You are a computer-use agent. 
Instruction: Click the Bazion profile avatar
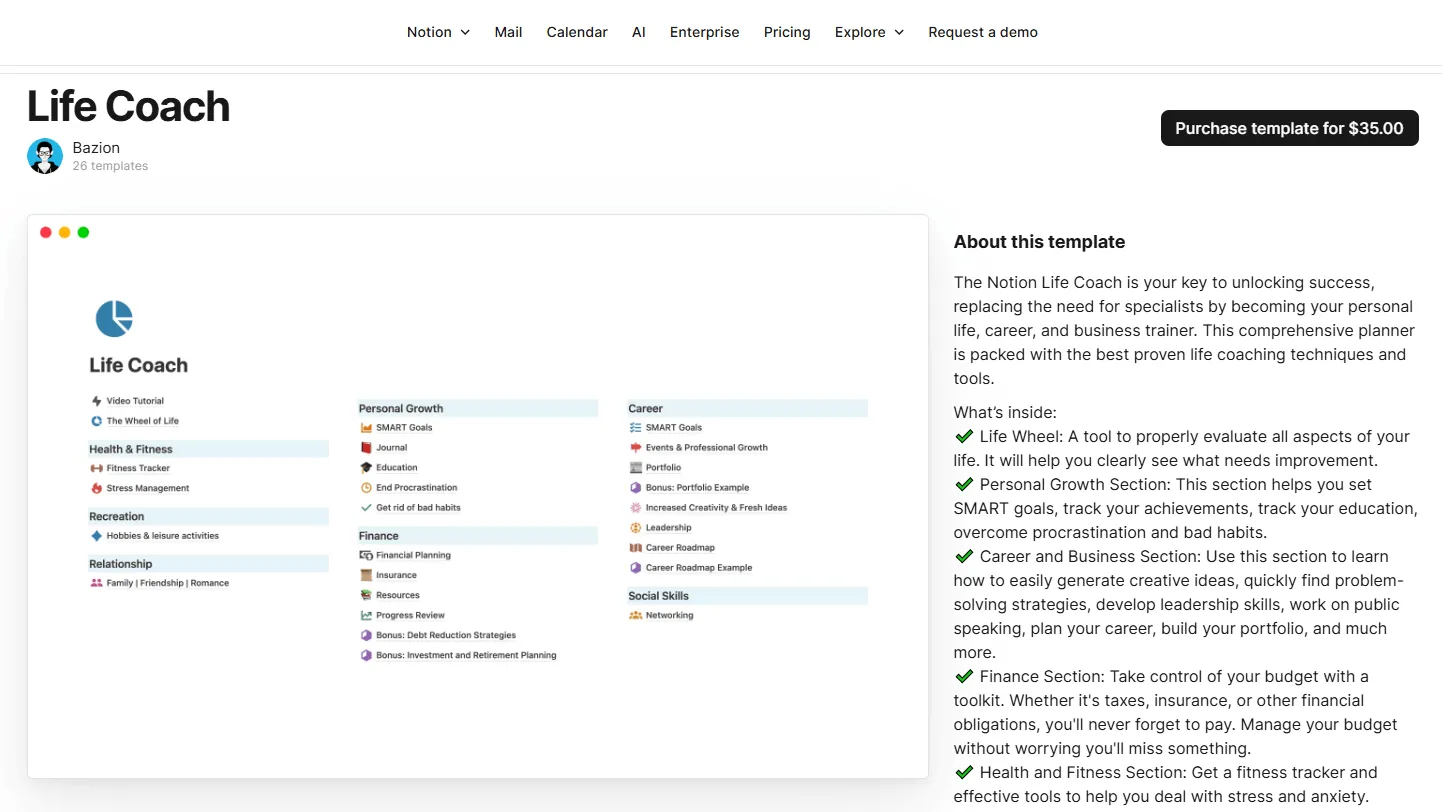point(44,156)
